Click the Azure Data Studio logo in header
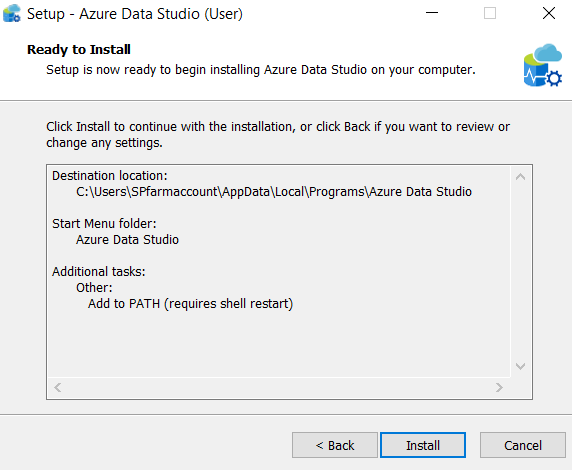 [542, 65]
